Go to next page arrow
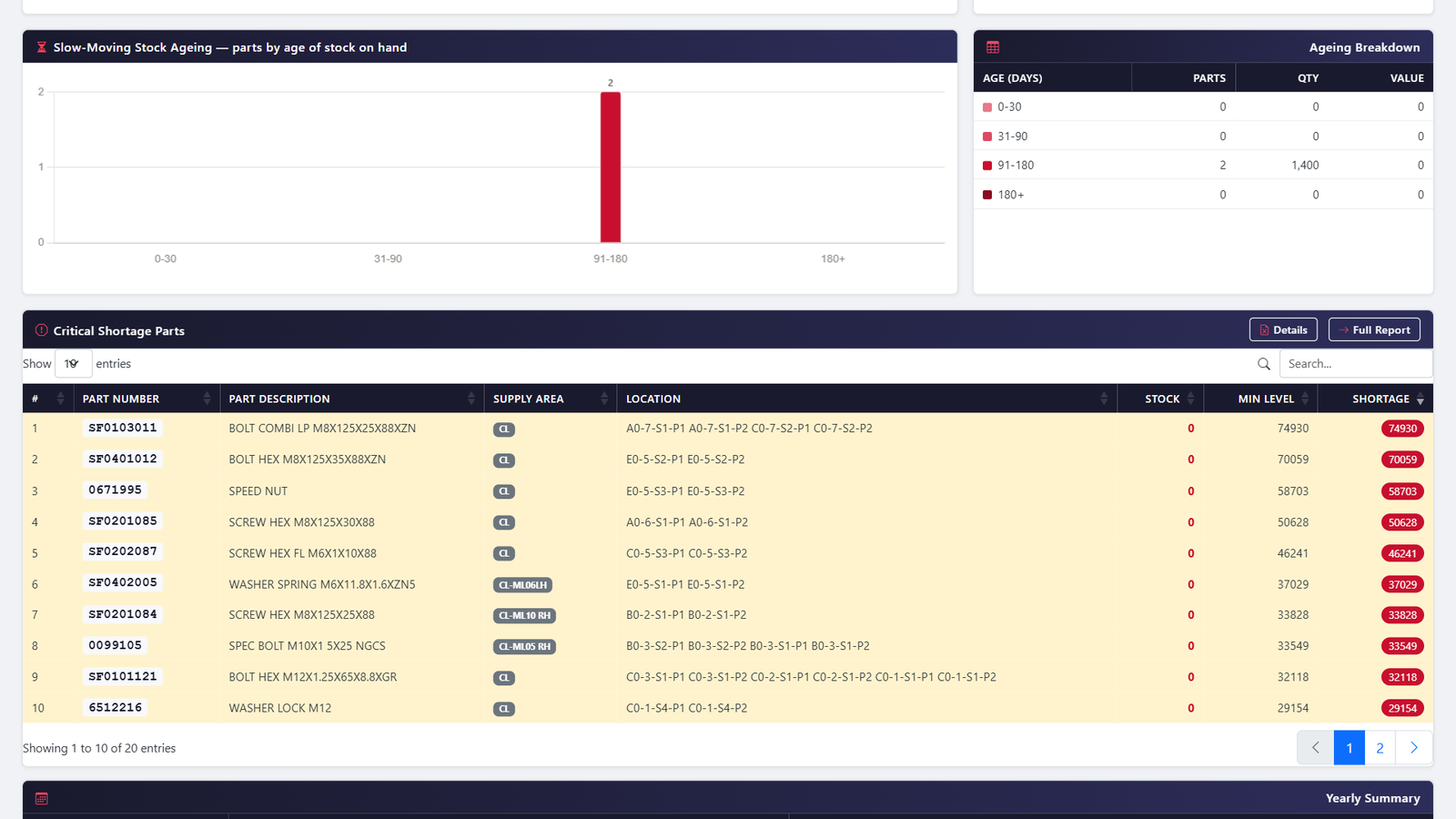Image resolution: width=1456 pixels, height=819 pixels. coord(1414,748)
